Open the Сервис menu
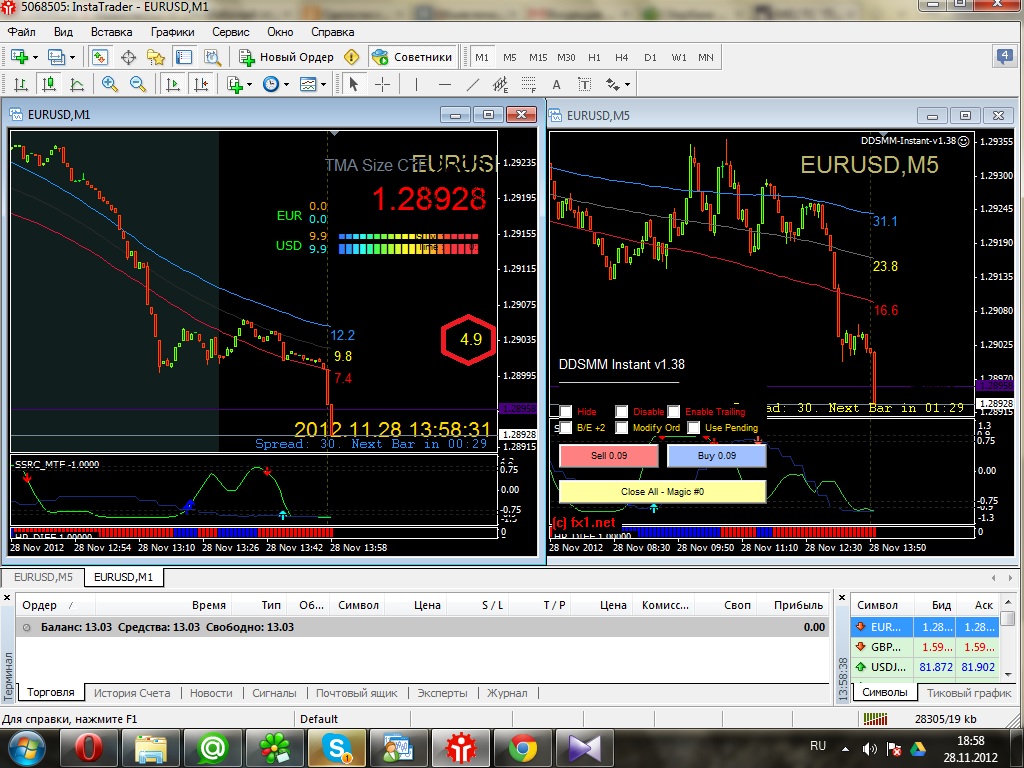The image size is (1024, 768). point(231,32)
